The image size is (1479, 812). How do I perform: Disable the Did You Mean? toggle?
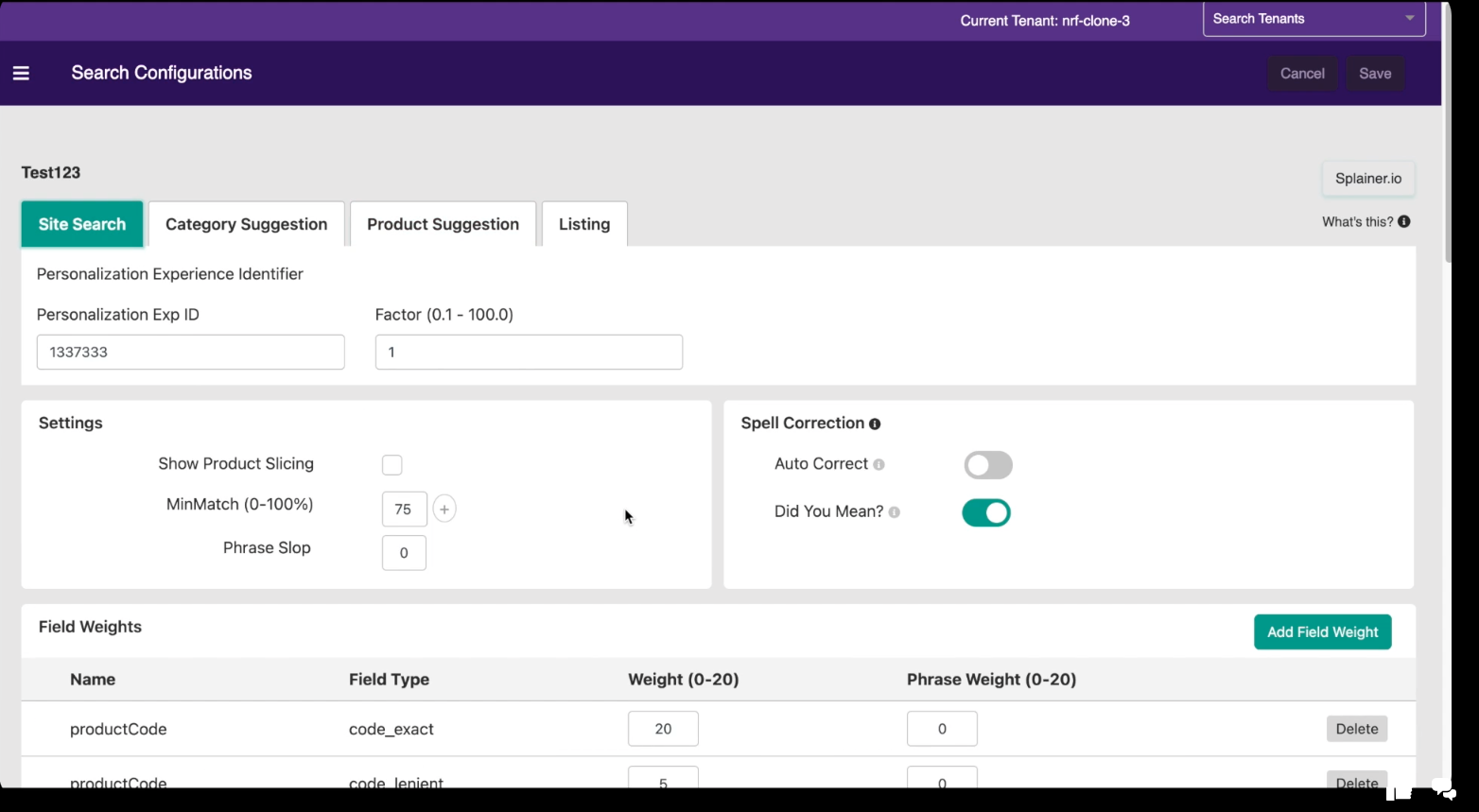coord(986,512)
